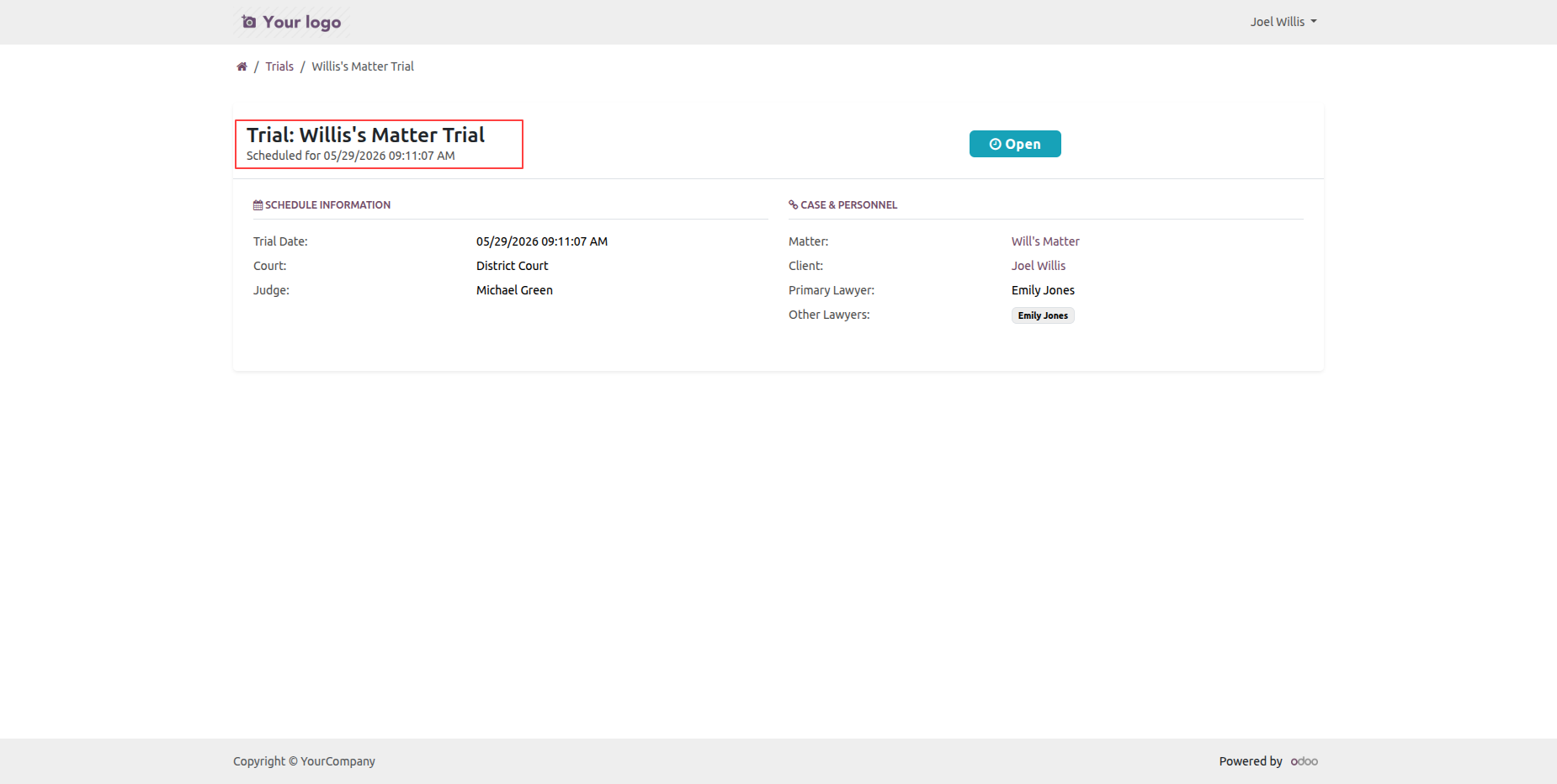The width and height of the screenshot is (1557, 784).
Task: Click the CASE & PERSONNEL section header
Action: point(842,205)
